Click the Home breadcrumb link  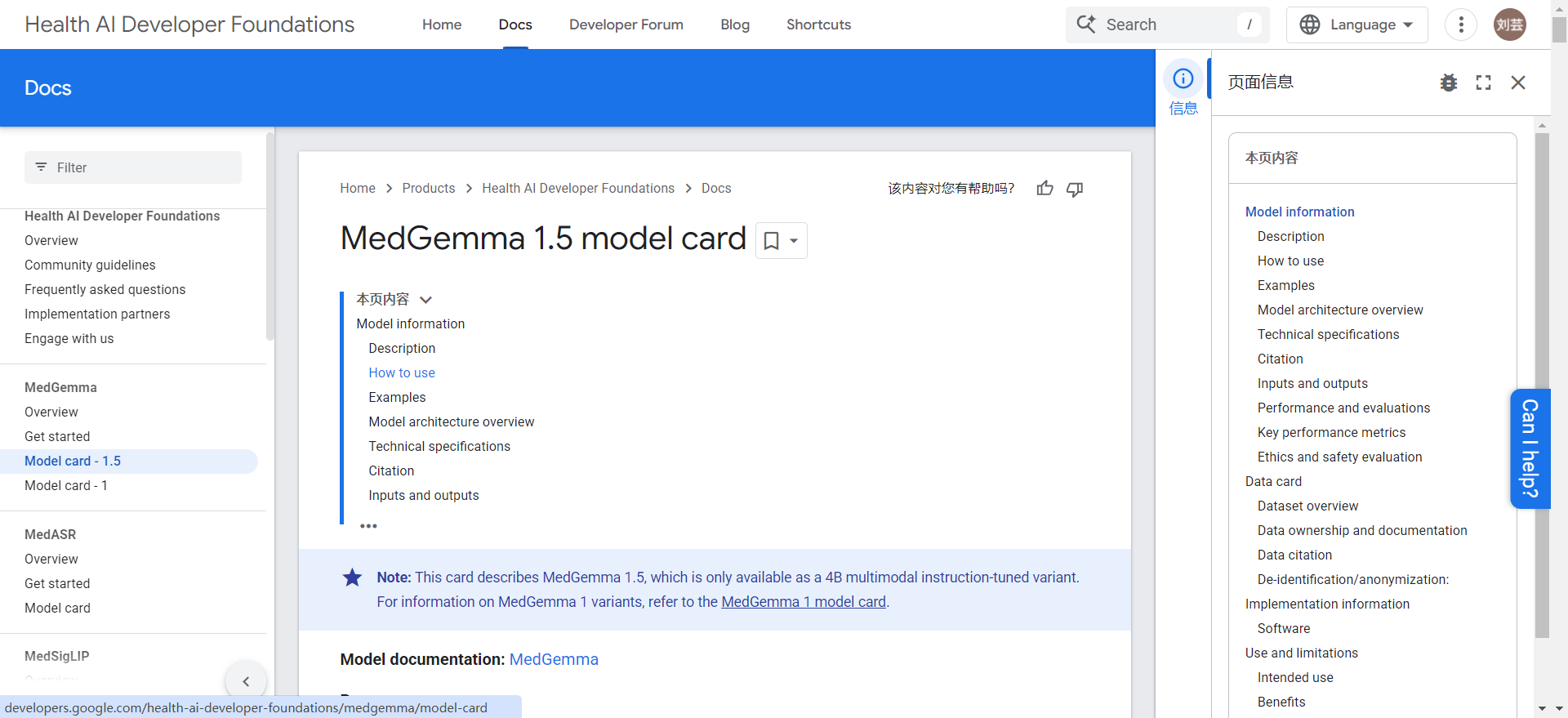coord(358,189)
